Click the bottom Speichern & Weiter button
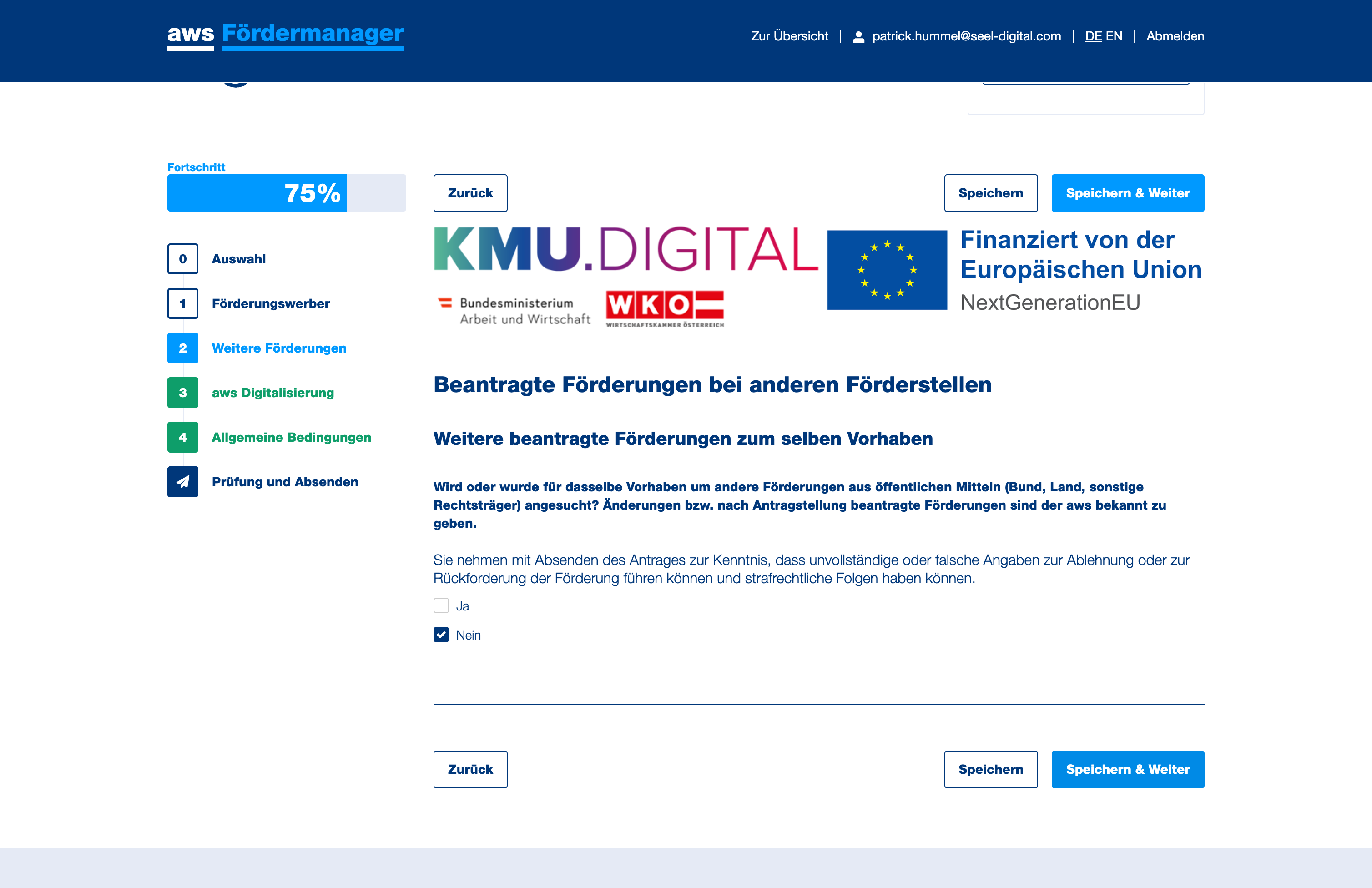The width and height of the screenshot is (1372, 888). [1128, 769]
